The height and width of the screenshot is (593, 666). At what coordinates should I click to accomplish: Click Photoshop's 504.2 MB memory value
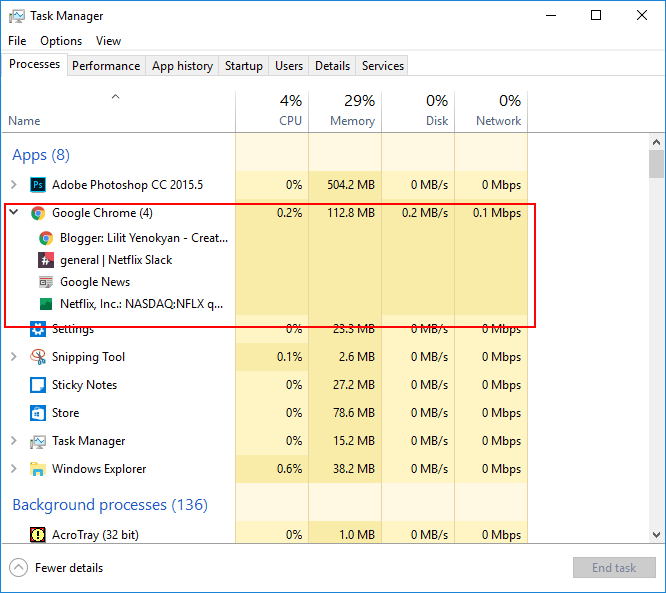(351, 185)
